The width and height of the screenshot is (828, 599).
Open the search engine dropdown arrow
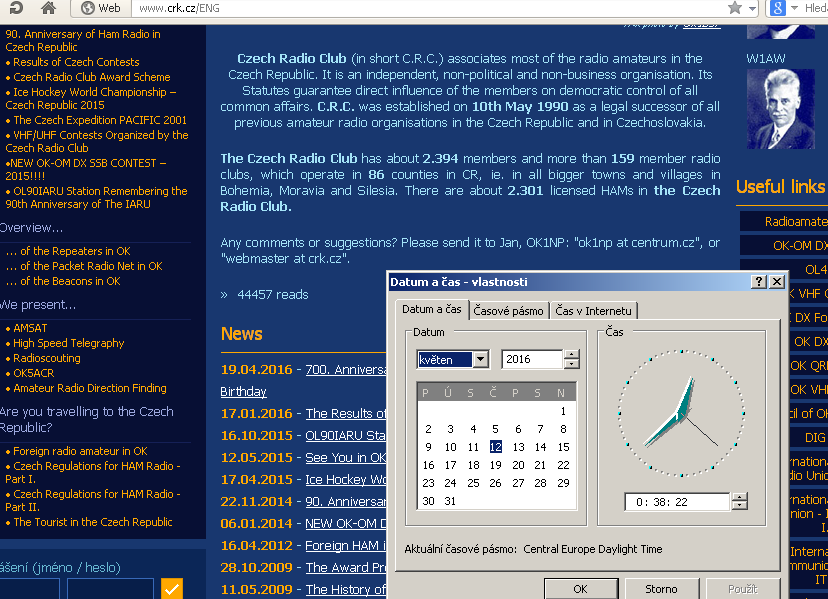794,8
